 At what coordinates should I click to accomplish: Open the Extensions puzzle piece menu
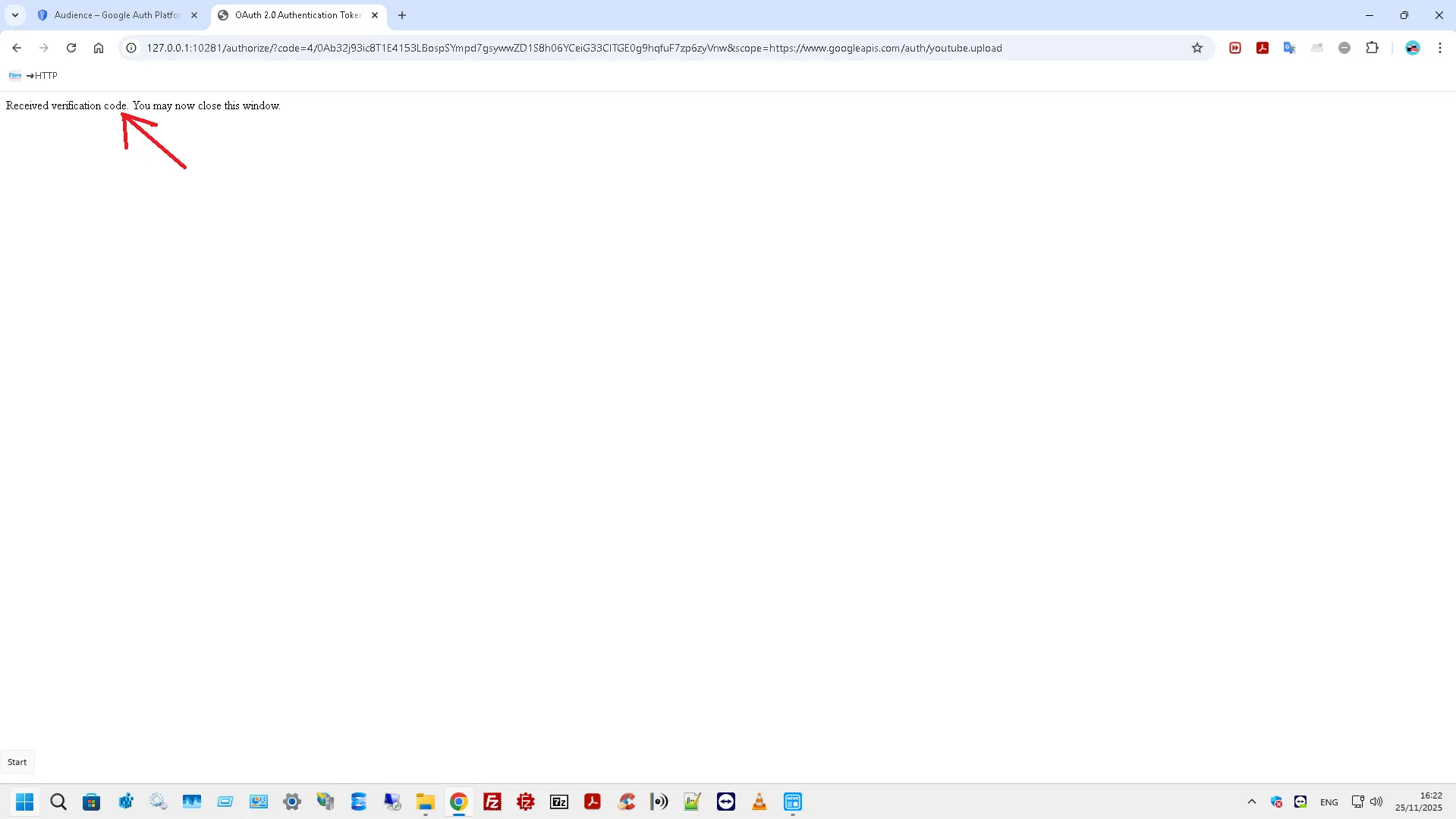coord(1372,48)
